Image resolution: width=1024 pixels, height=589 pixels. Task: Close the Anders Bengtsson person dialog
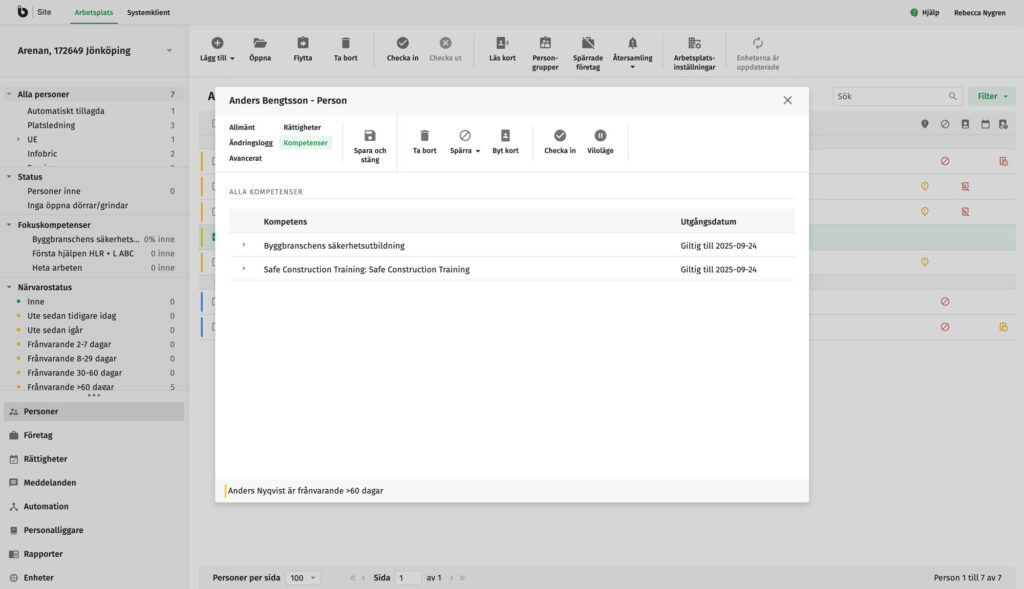pos(787,100)
